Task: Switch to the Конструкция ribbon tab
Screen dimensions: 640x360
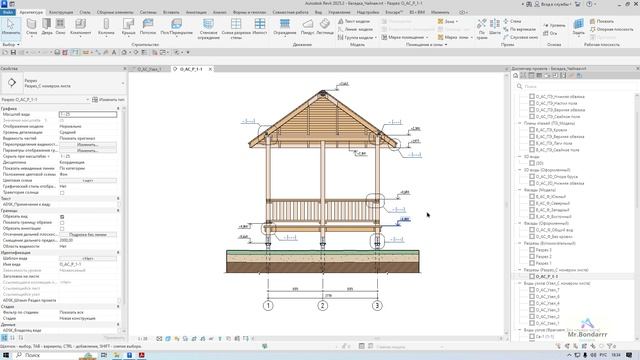Action: 61,12
